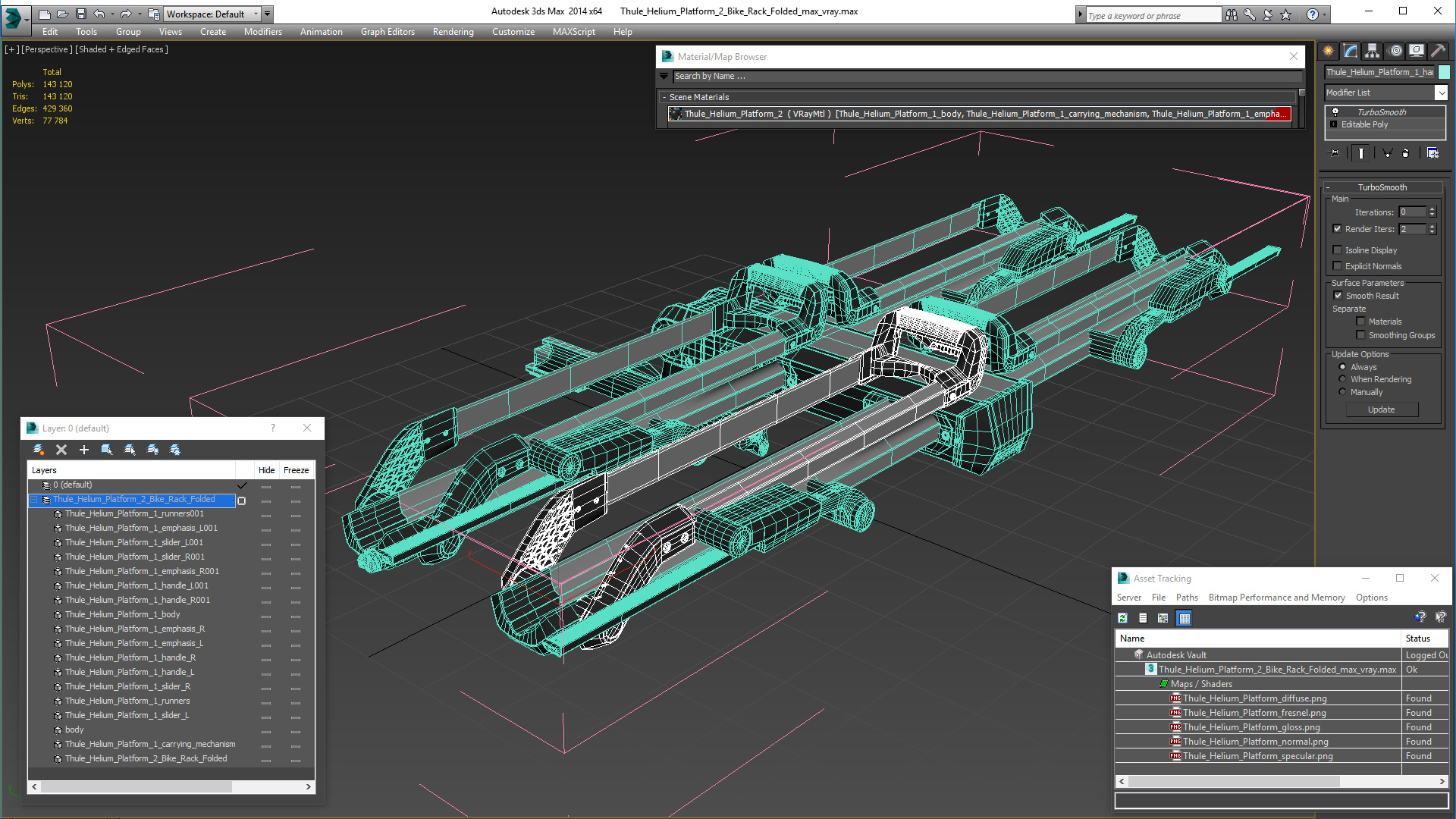Screen dimensions: 1456x819
Task: Open the Paths menu in Asset Tracking
Action: (x=1187, y=598)
